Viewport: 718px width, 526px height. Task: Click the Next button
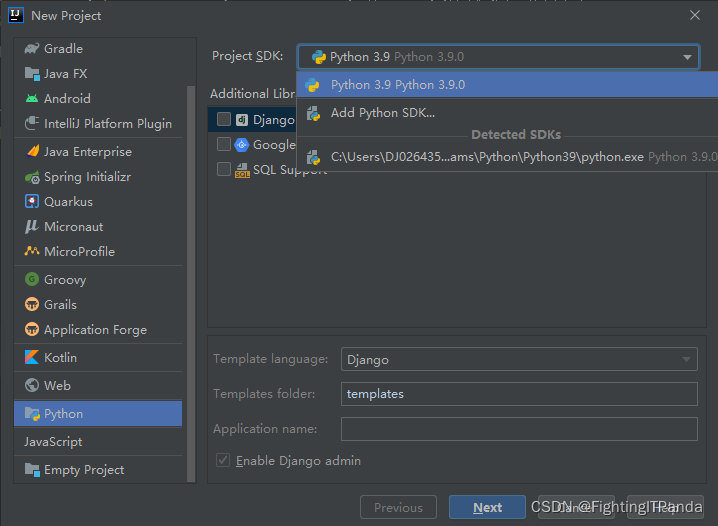click(x=487, y=507)
